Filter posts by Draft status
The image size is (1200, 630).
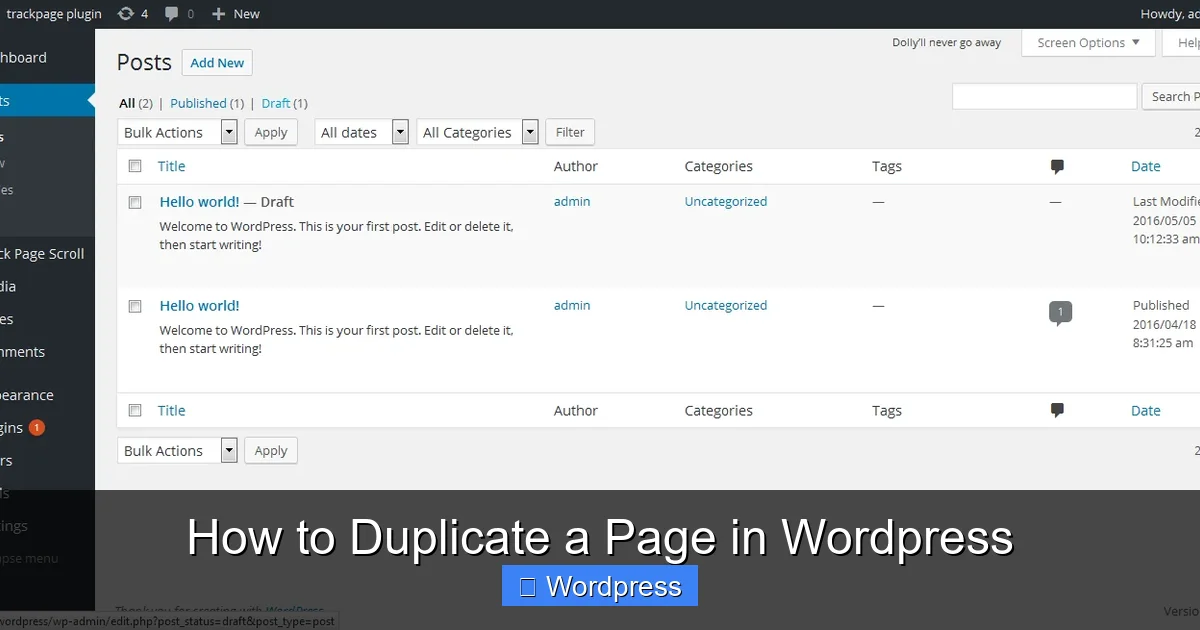pyautogui.click(x=276, y=103)
